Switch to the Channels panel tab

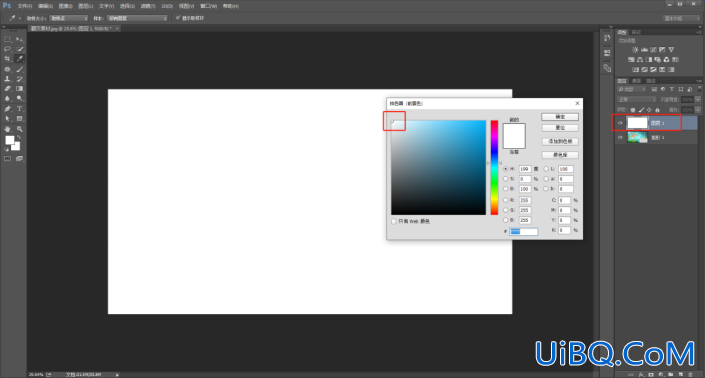tap(636, 81)
